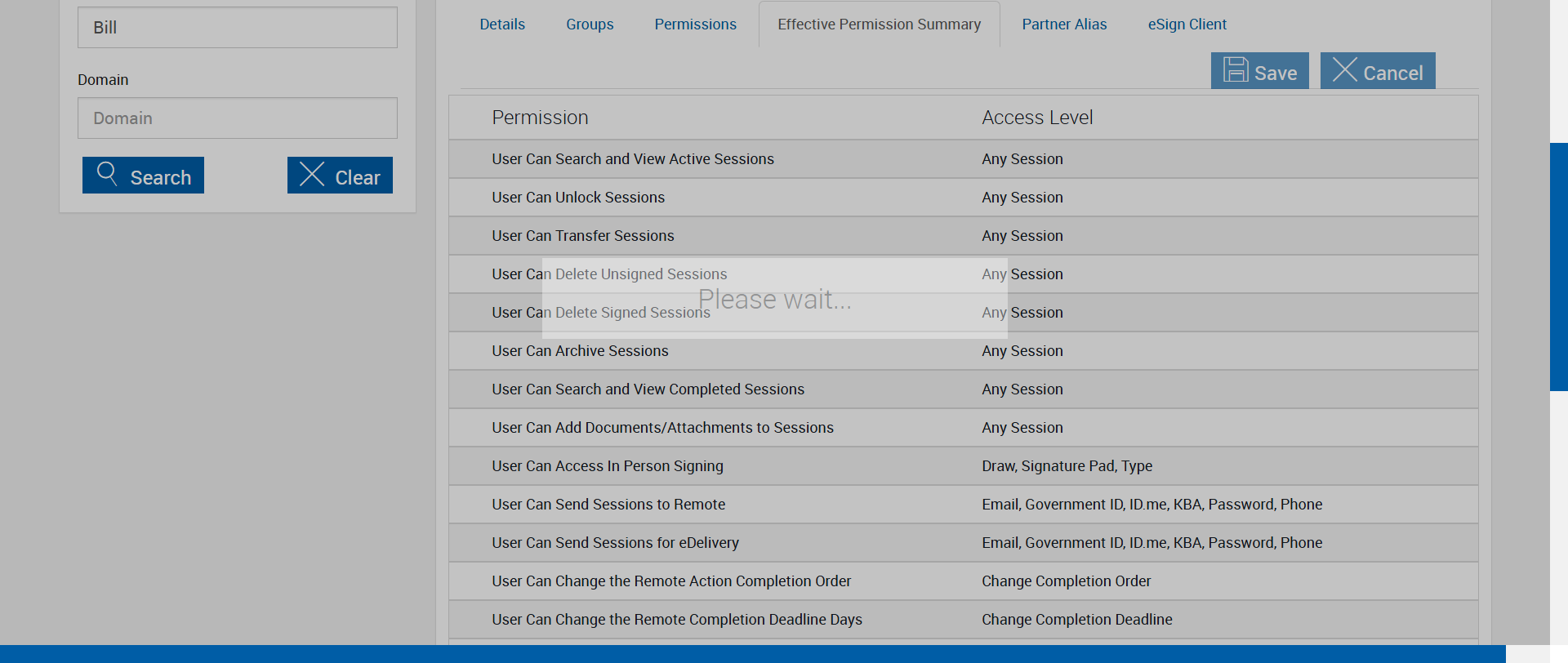Click the X icon on Cancel button
Screen dimensions: 1568x663
[x=1345, y=70]
